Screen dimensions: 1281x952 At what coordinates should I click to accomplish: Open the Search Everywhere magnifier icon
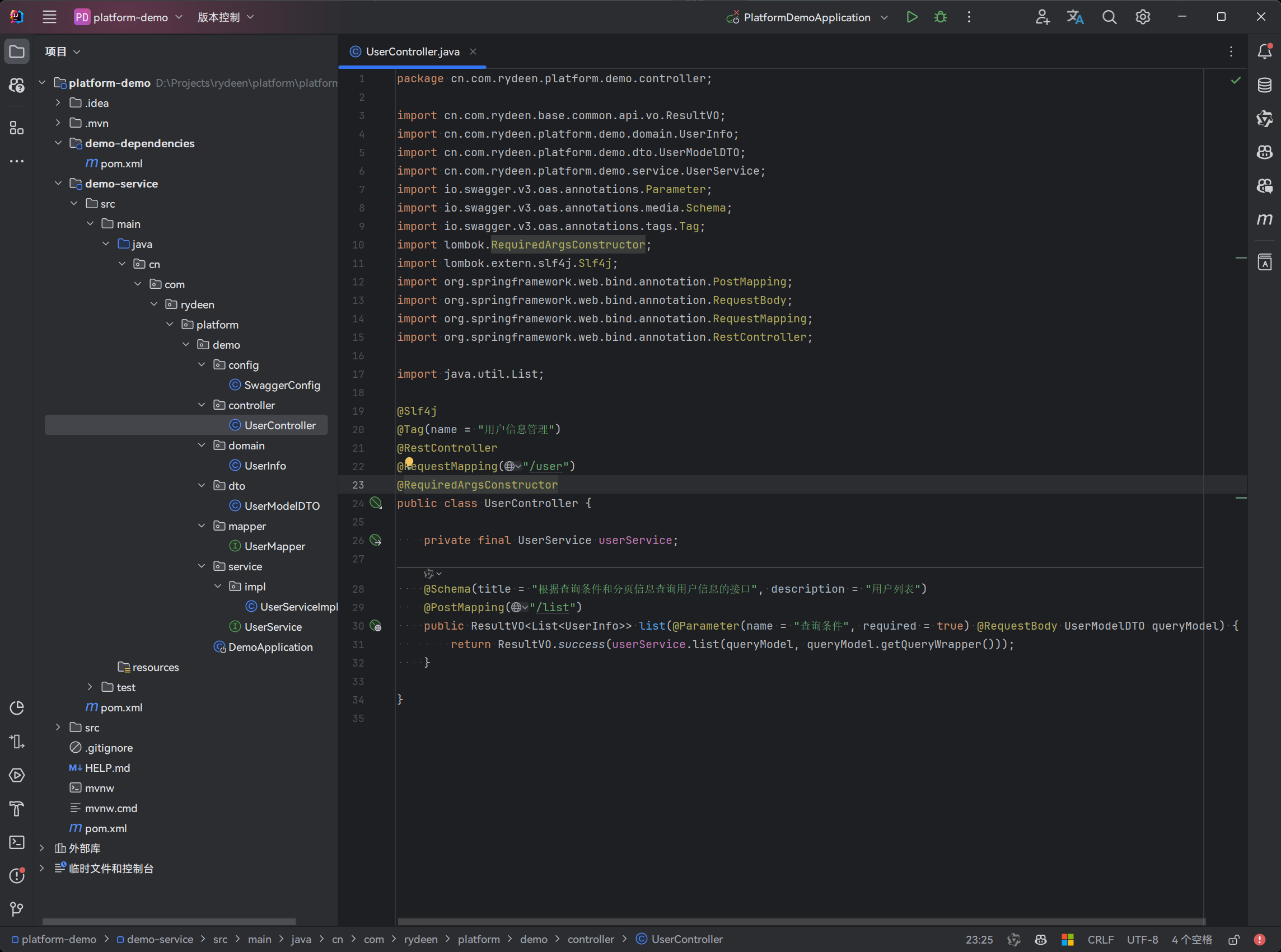1109,17
